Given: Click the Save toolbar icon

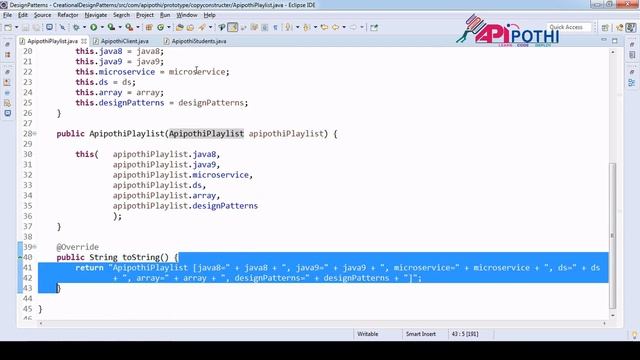Looking at the screenshot, I should pyautogui.click(x=25, y=27).
